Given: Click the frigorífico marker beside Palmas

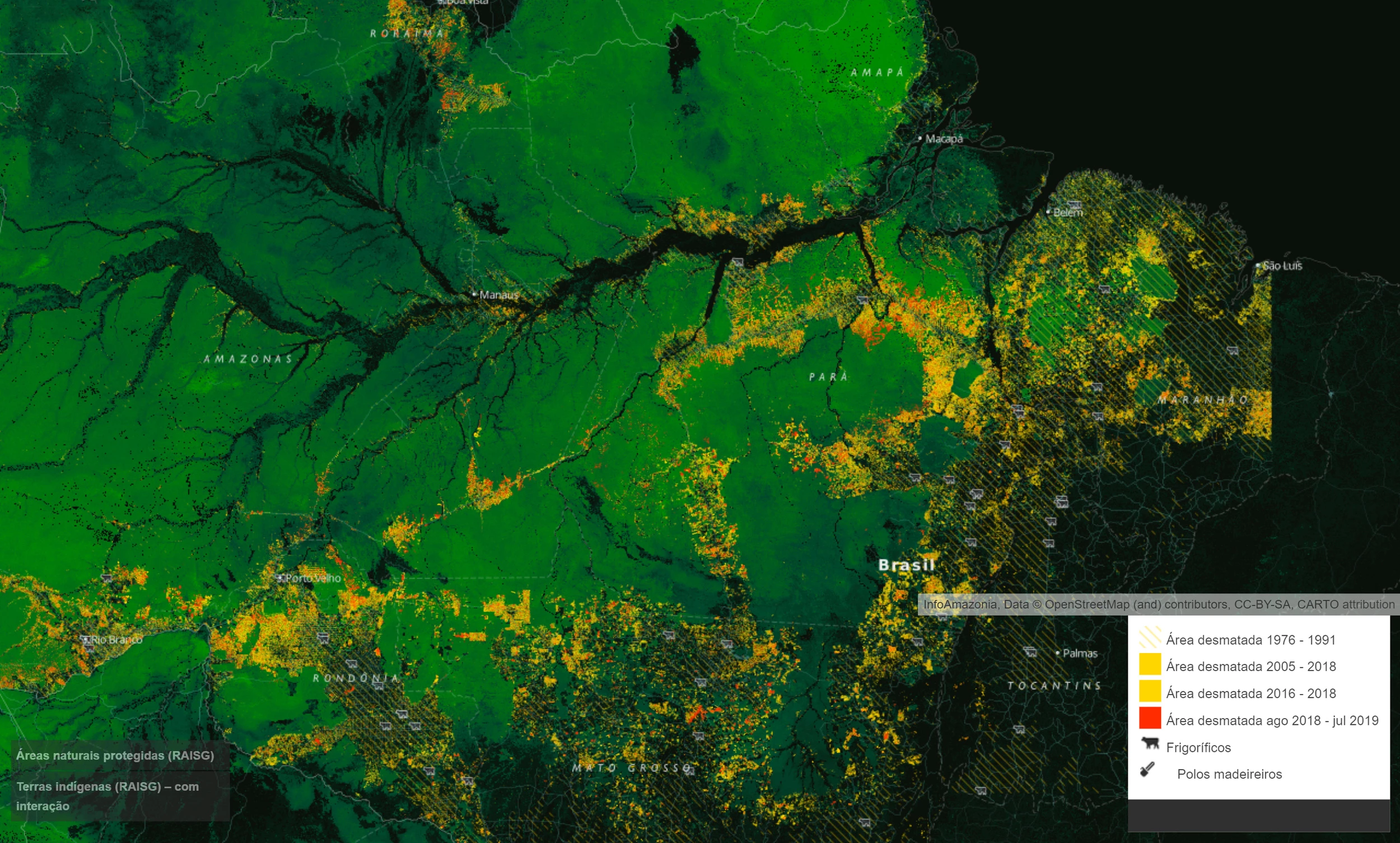Looking at the screenshot, I should point(1030,652).
